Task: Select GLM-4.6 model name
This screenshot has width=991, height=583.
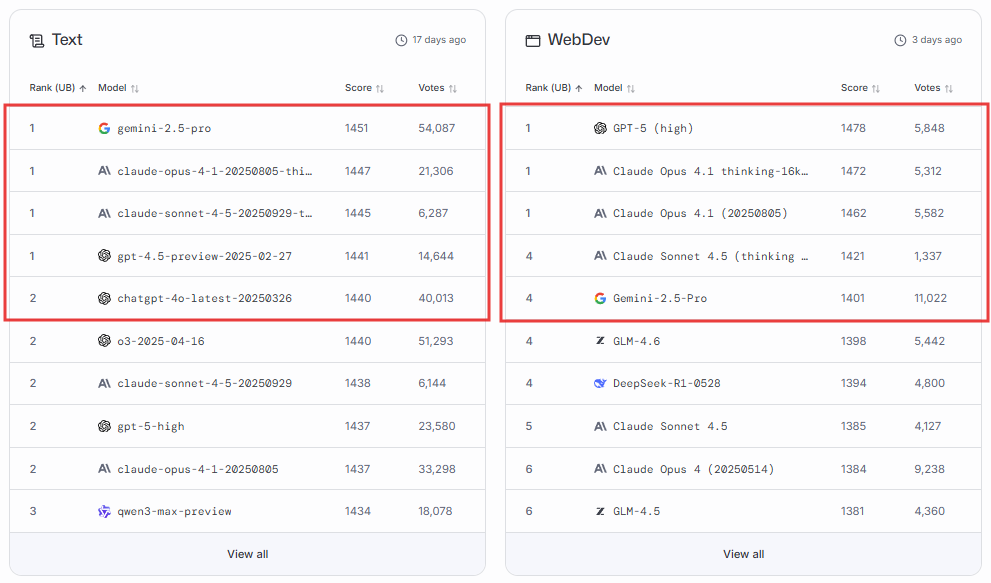Action: (636, 341)
